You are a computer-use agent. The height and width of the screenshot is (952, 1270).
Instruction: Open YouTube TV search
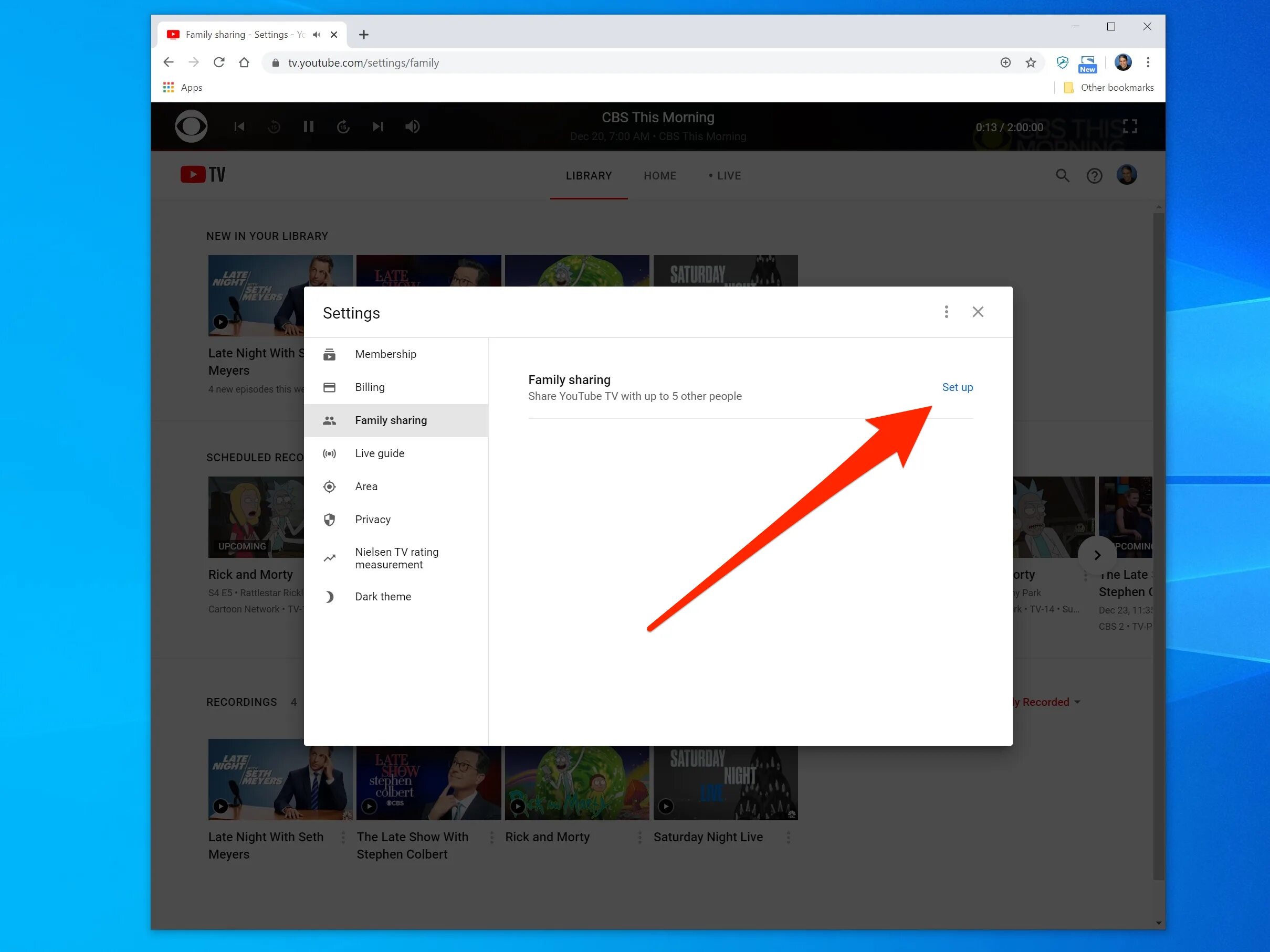(1062, 176)
